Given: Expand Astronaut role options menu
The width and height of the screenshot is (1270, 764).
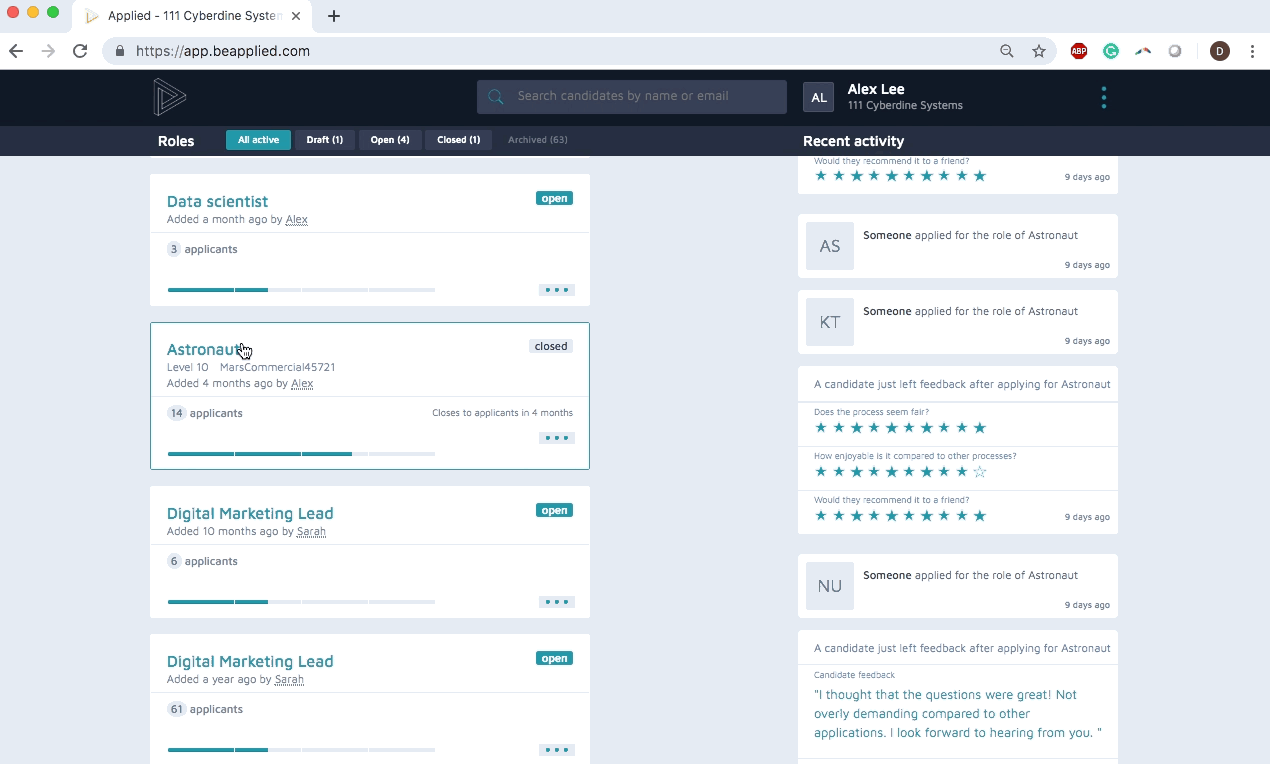Looking at the screenshot, I should tap(556, 438).
